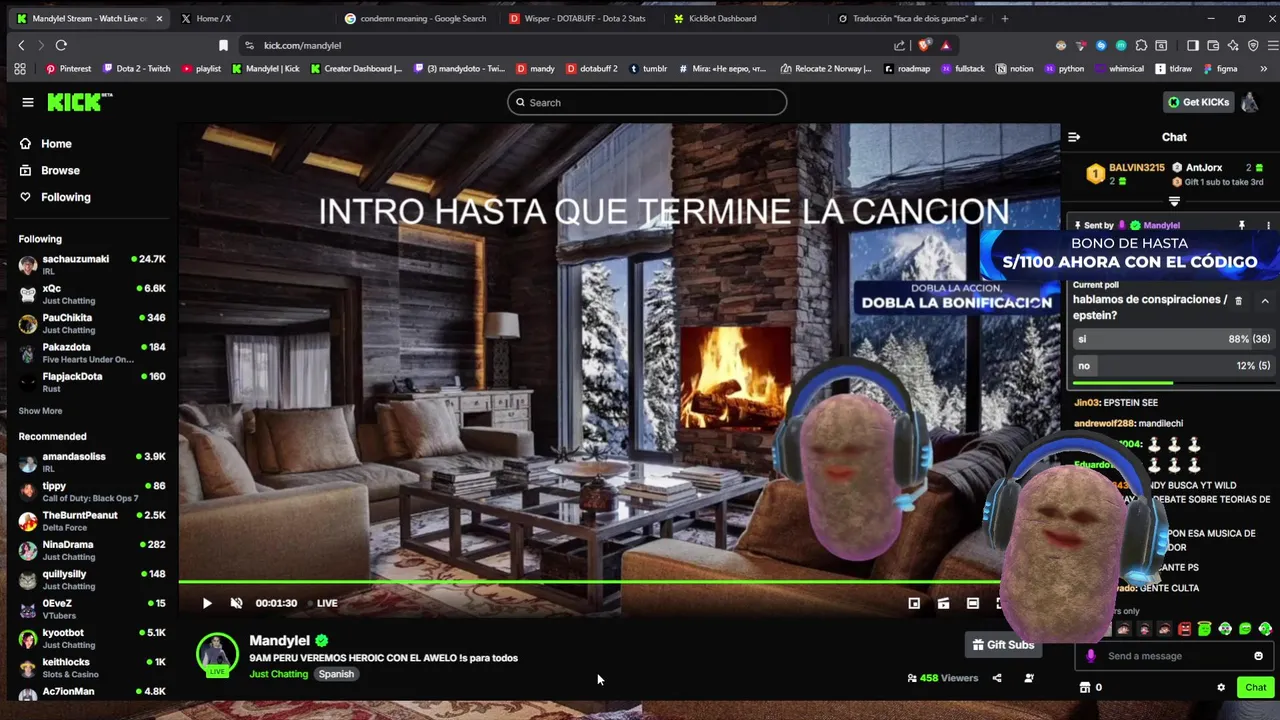The image size is (1280, 720).
Task: Open the emoji picker in chat
Action: [1258, 656]
